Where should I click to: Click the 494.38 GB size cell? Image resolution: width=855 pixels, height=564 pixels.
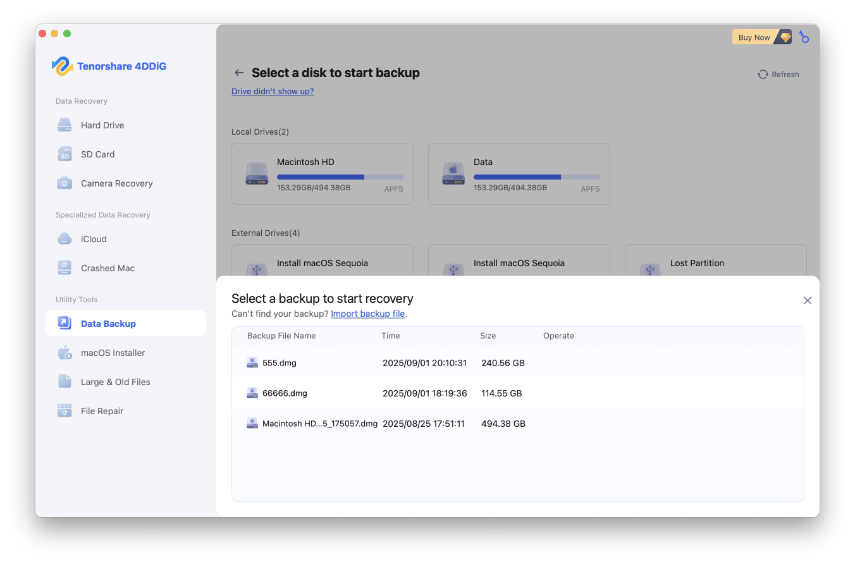tap(503, 423)
